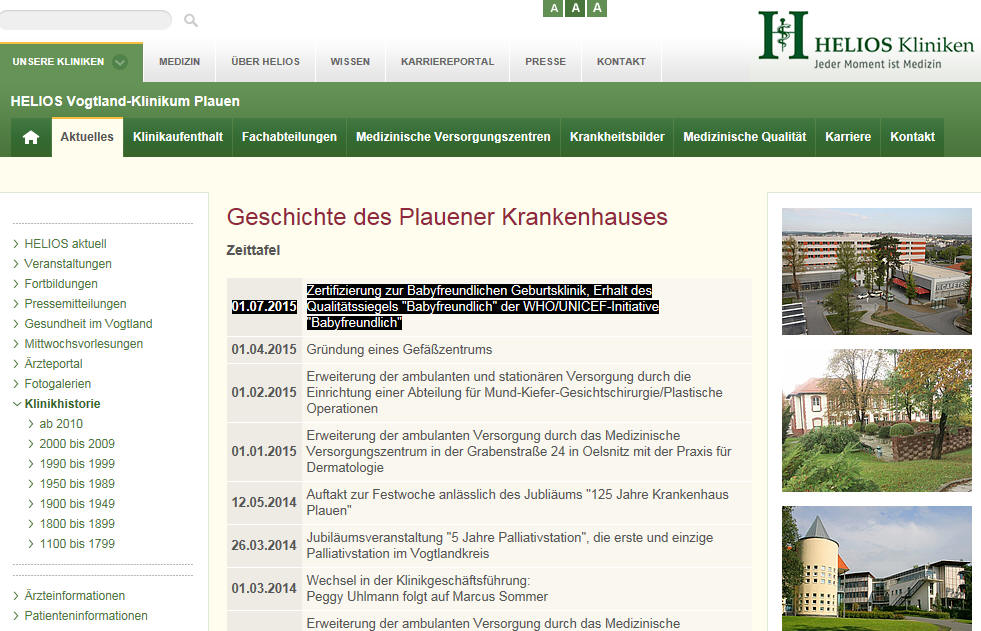
Task: Open the Fachabteilungen tab
Action: (x=289, y=137)
